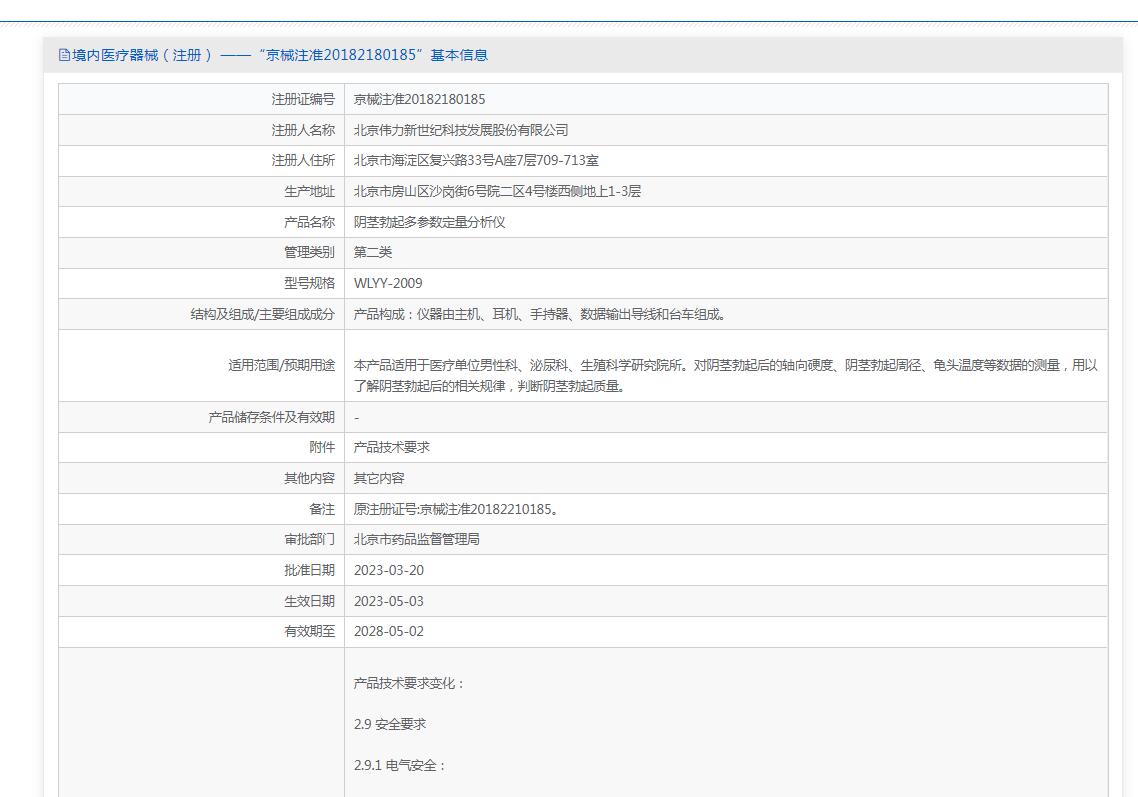Click label 产品储存条件及有效期
1138x797 pixels.
271,417
